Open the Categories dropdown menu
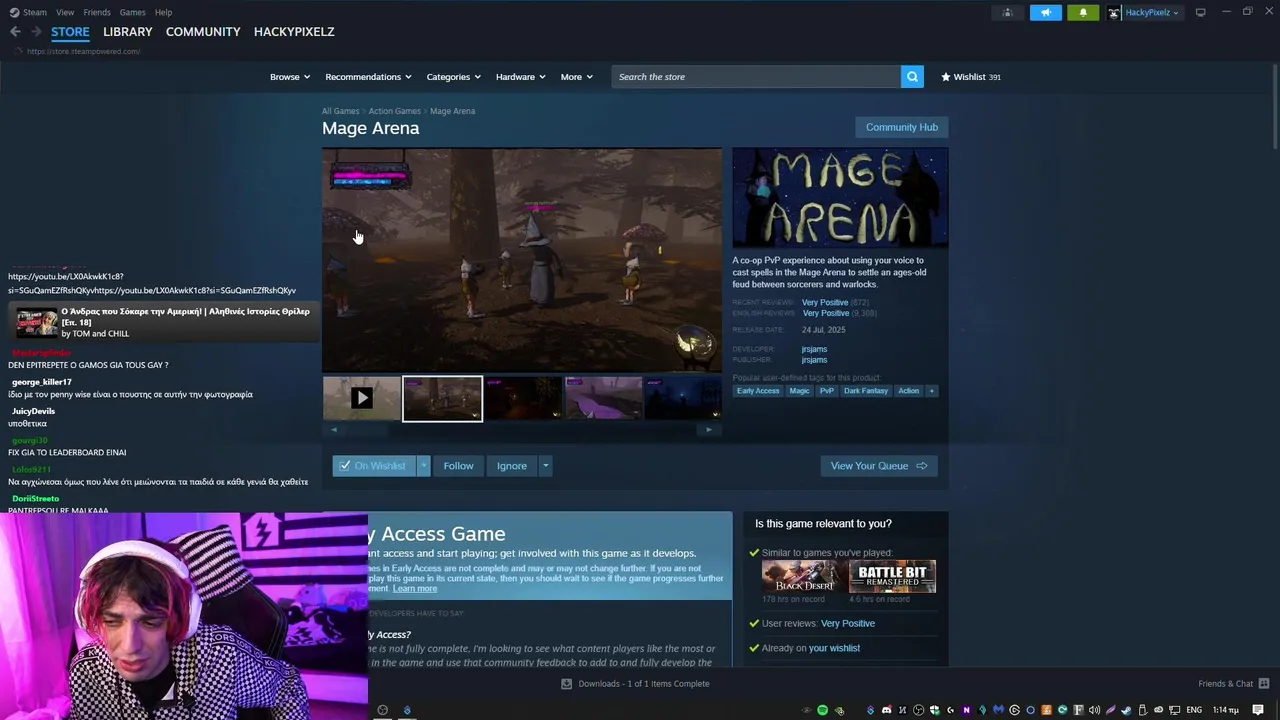 (x=454, y=77)
